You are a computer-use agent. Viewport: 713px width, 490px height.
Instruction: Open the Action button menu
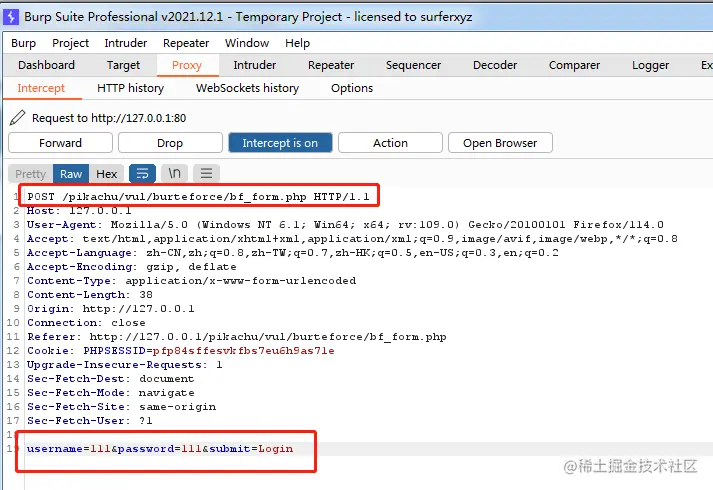pyautogui.click(x=390, y=143)
